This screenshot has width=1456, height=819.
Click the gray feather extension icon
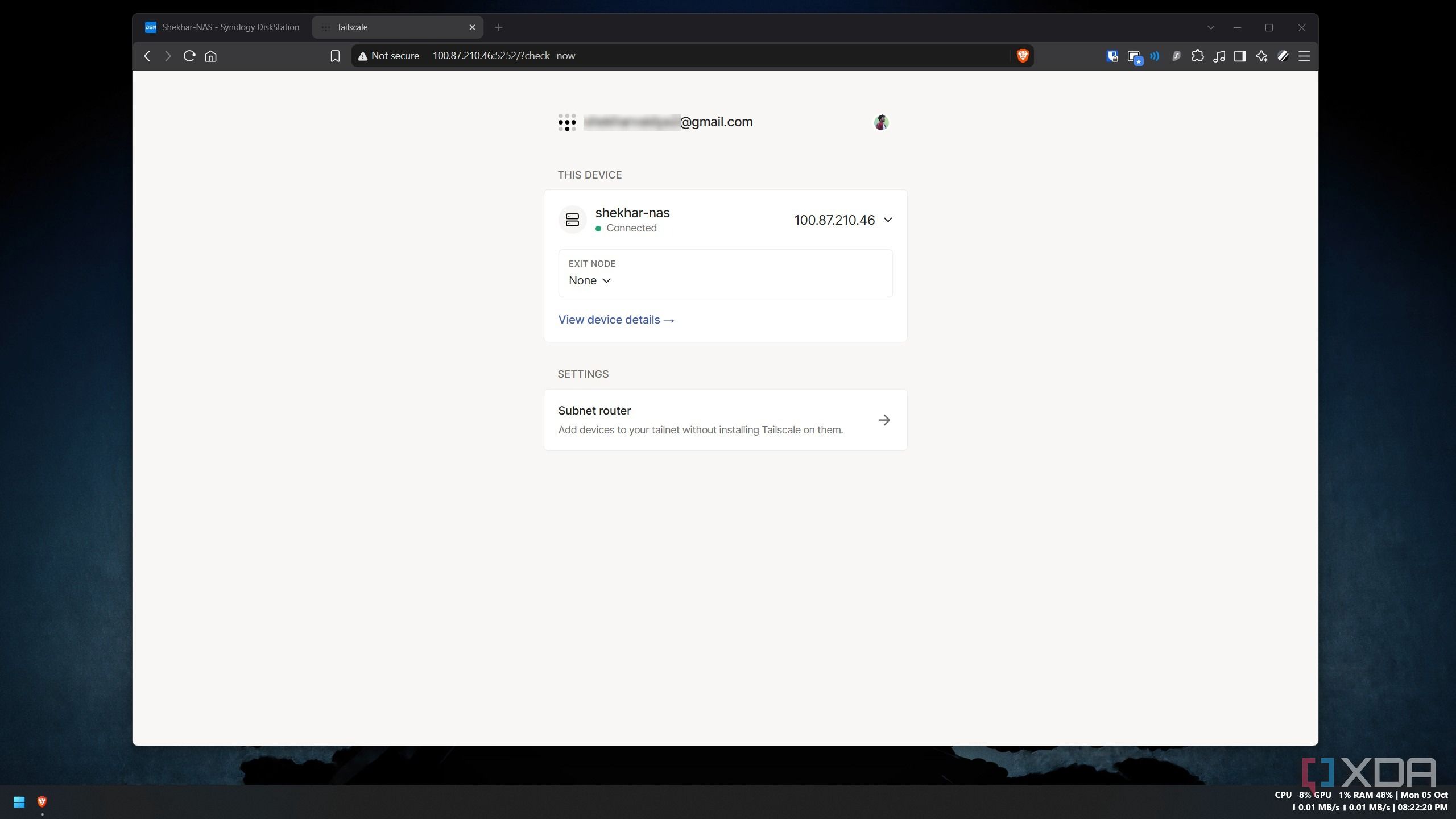point(1176,56)
